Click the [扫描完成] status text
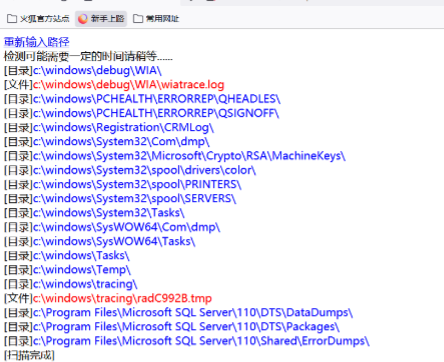Image resolution: width=444 pixels, height=362 pixels. [29, 355]
